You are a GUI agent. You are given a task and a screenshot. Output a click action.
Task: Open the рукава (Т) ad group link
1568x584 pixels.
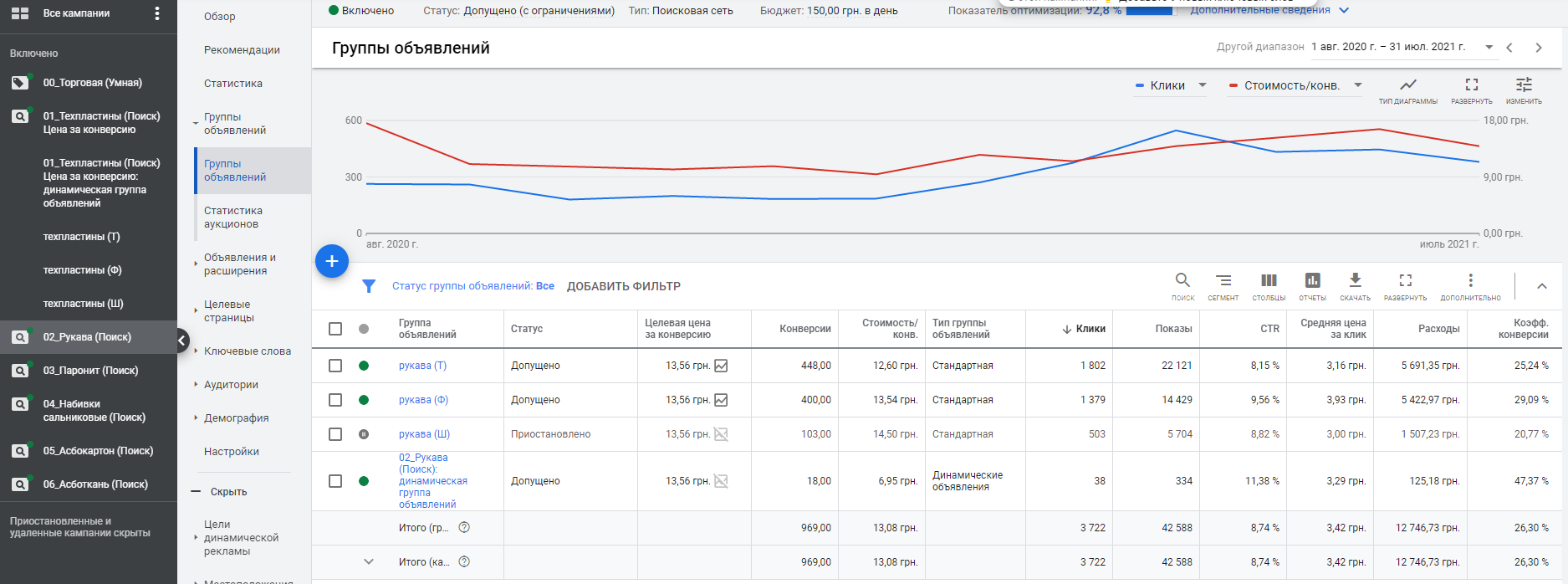pyautogui.click(x=422, y=366)
